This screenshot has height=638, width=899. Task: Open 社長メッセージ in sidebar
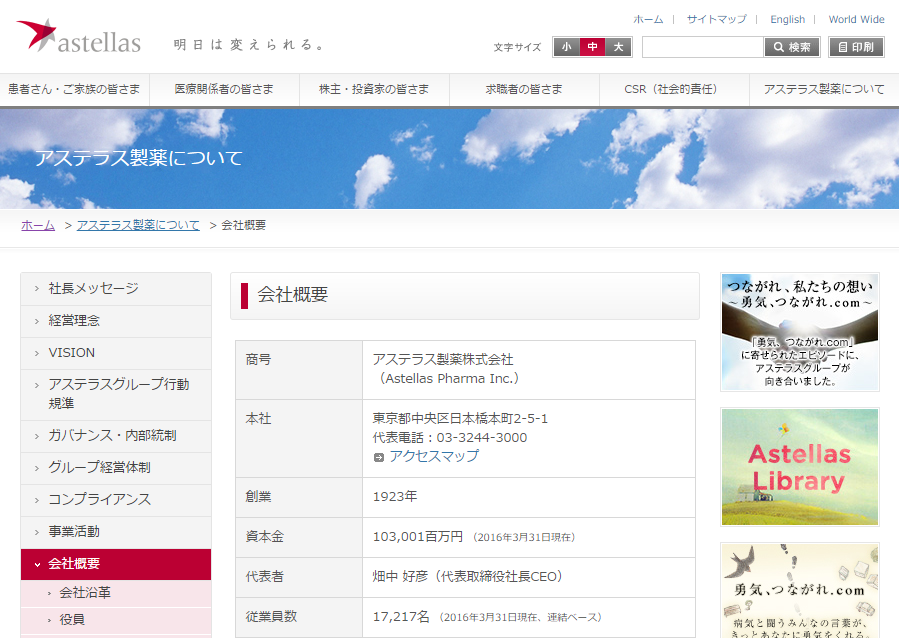116,289
